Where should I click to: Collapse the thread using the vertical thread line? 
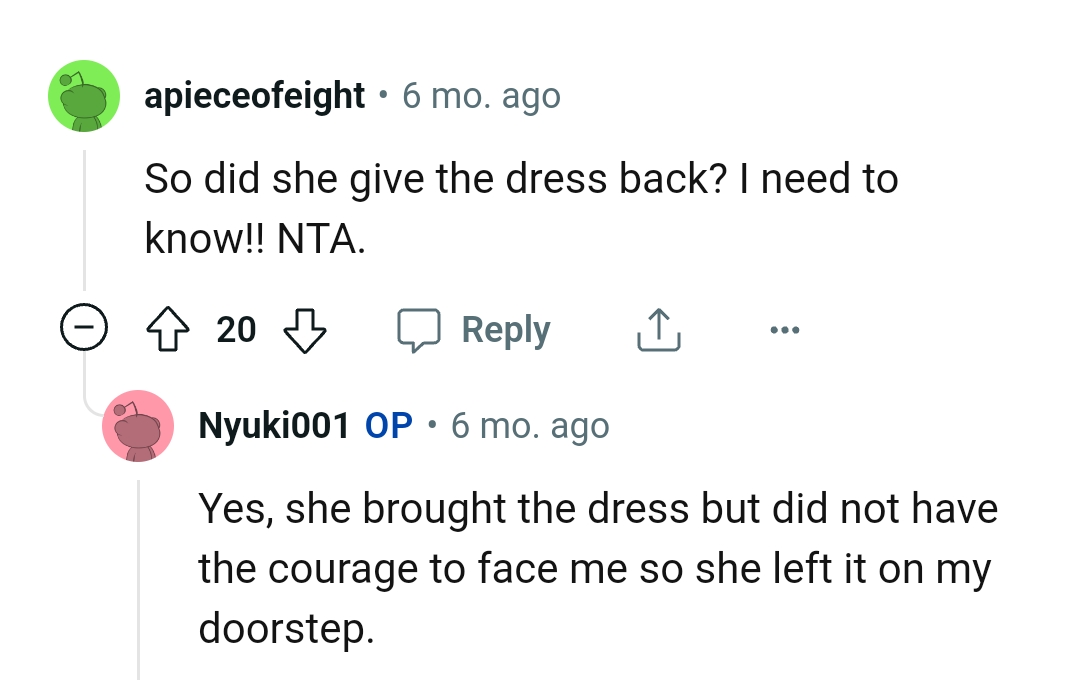click(84, 220)
